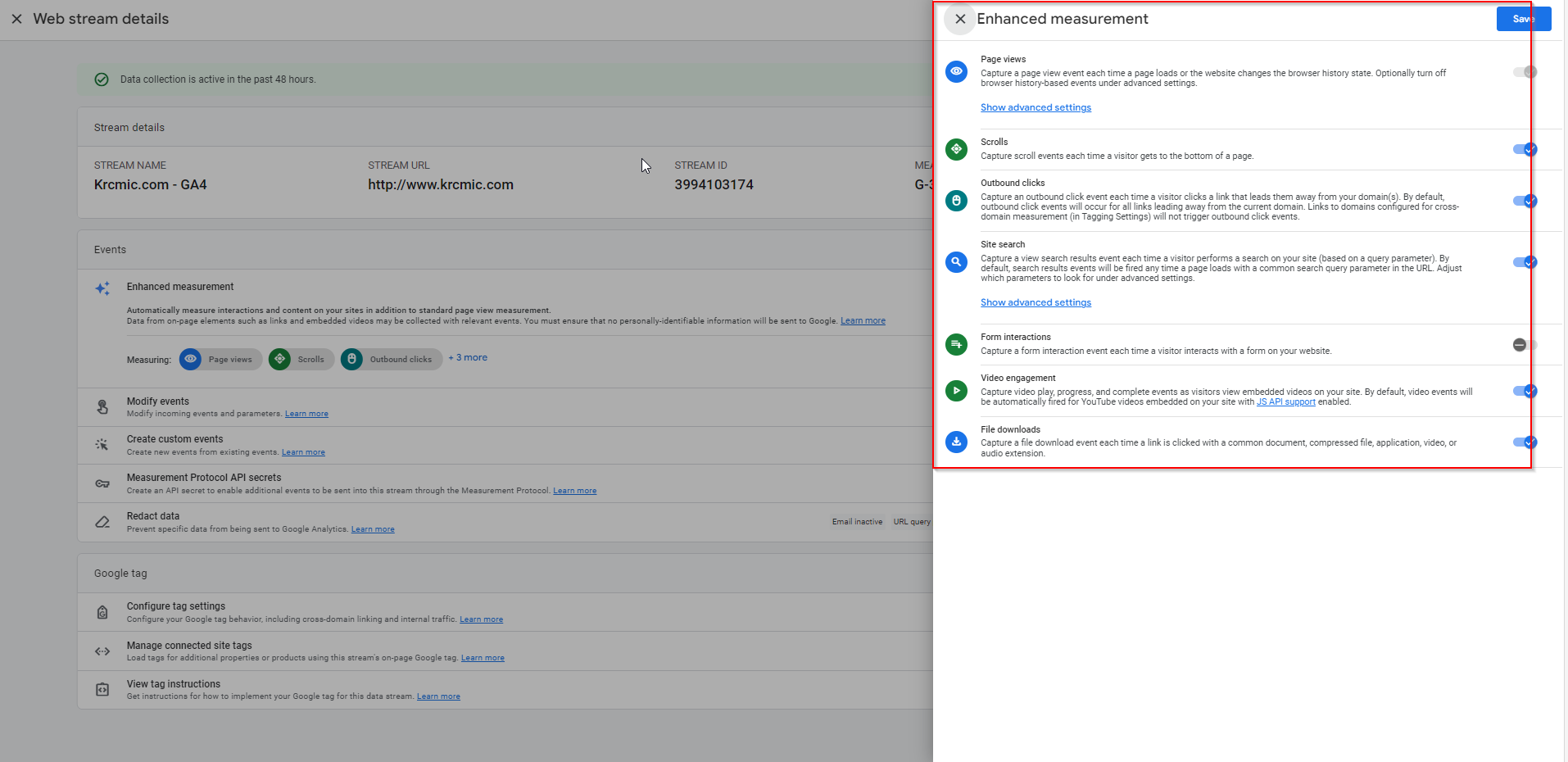Viewport: 1568px width, 762px height.
Task: Click the Outbound clicks mouse icon in panel
Action: (x=956, y=201)
